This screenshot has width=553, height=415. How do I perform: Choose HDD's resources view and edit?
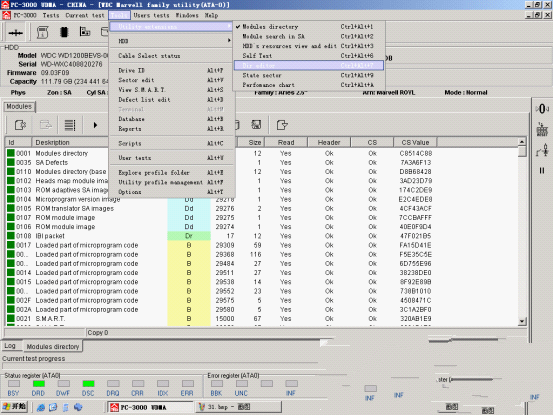point(309,46)
